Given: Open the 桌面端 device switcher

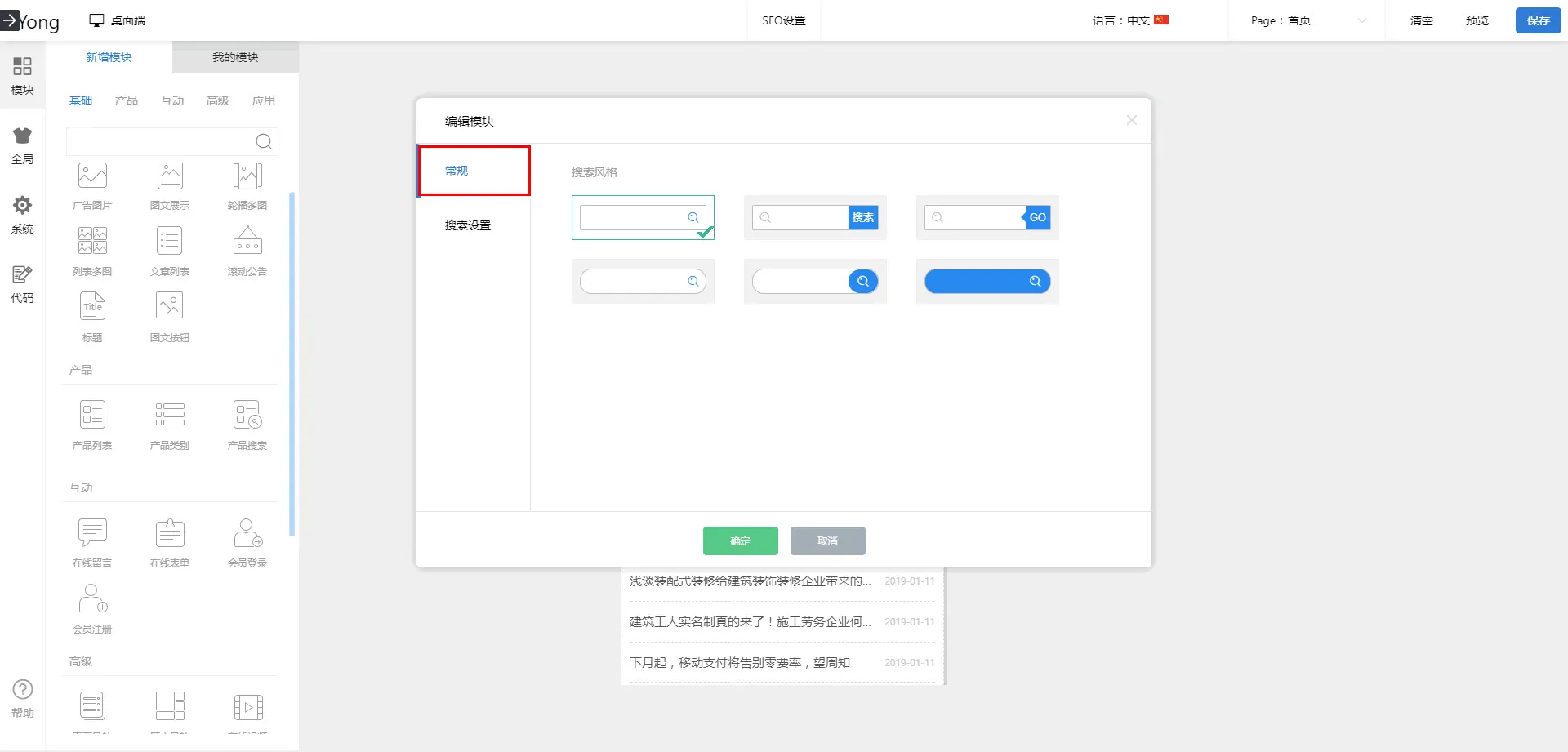Looking at the screenshot, I should tap(118, 20).
